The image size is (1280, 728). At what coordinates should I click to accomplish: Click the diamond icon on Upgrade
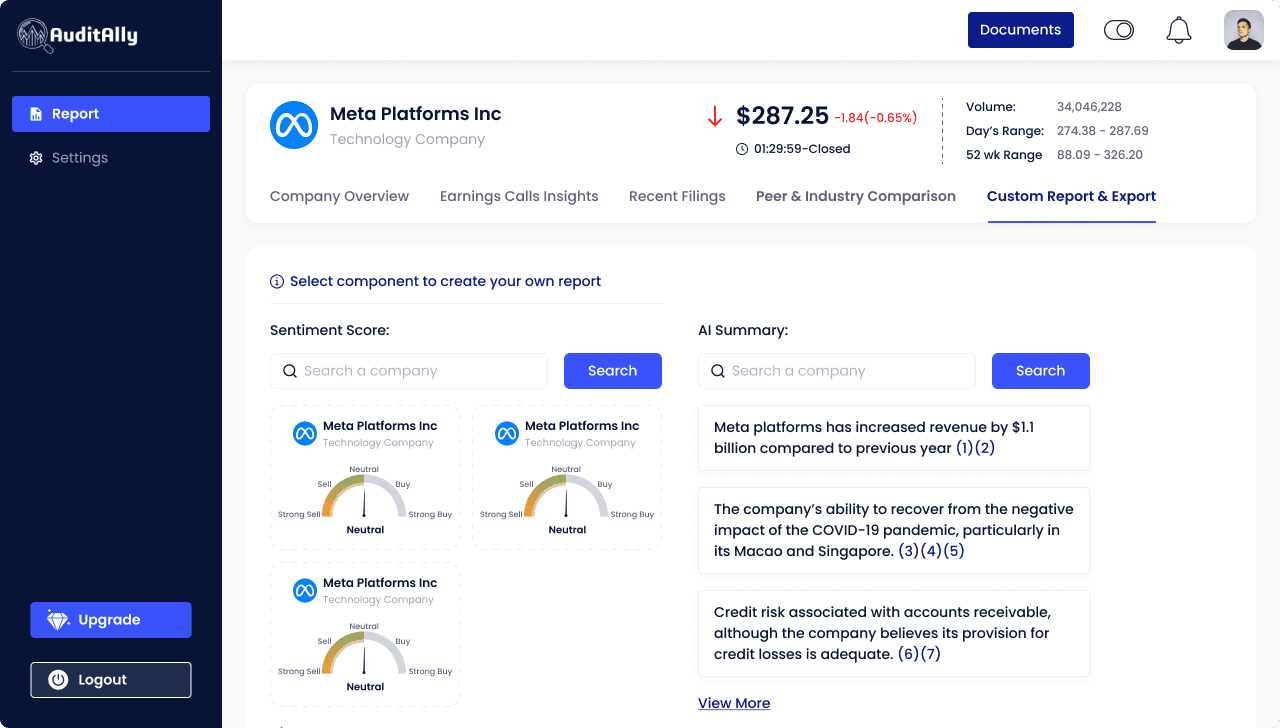58,620
